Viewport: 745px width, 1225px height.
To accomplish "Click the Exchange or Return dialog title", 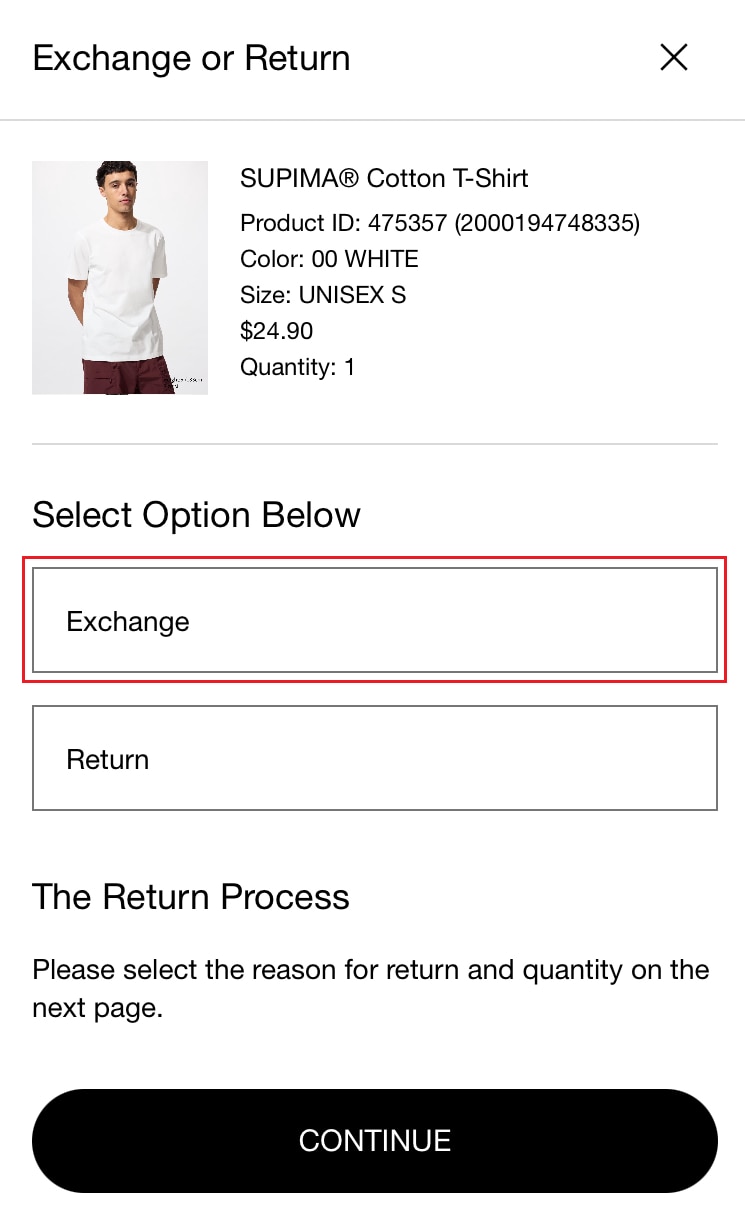I will [x=191, y=58].
